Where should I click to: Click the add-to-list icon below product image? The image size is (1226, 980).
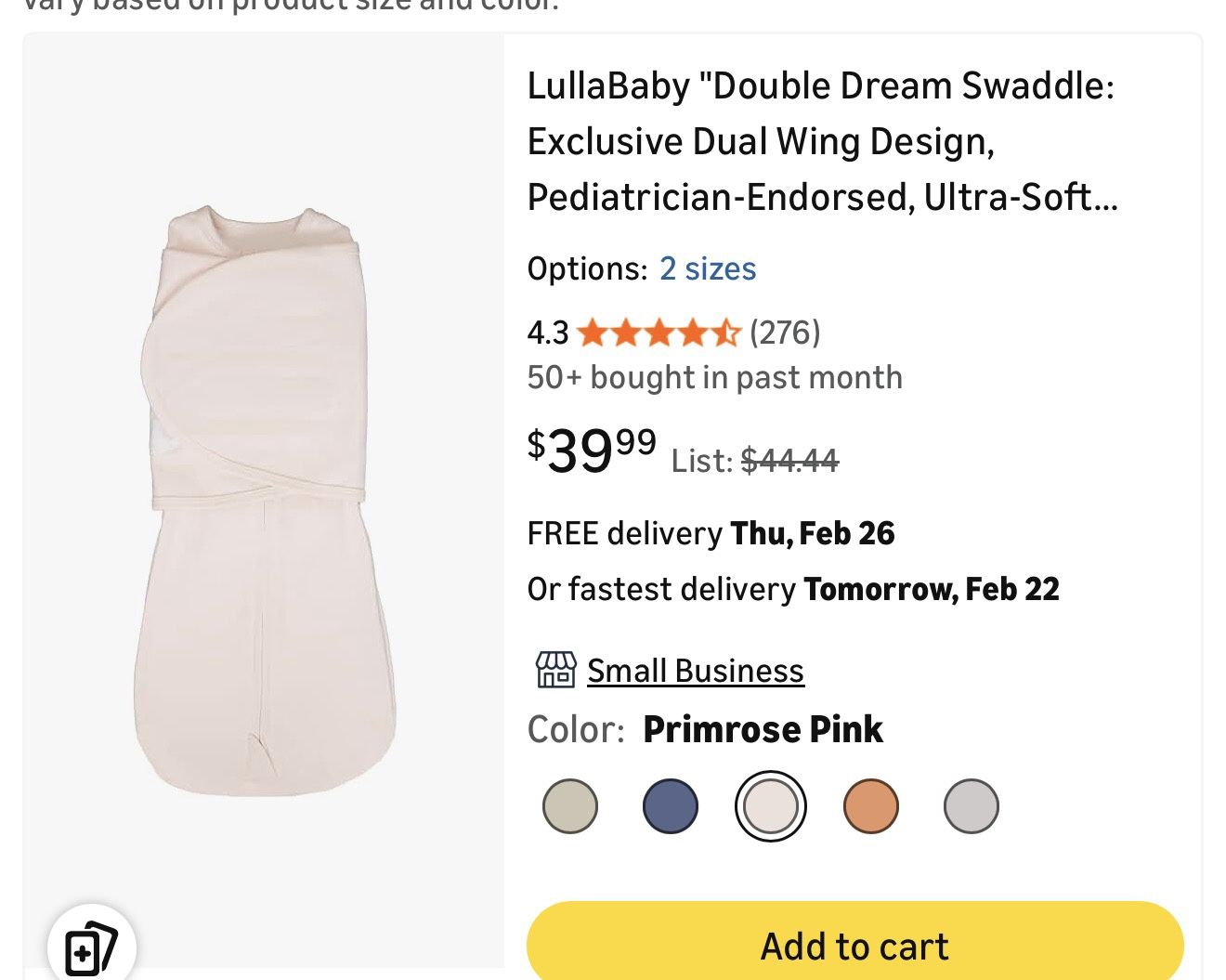click(x=91, y=947)
